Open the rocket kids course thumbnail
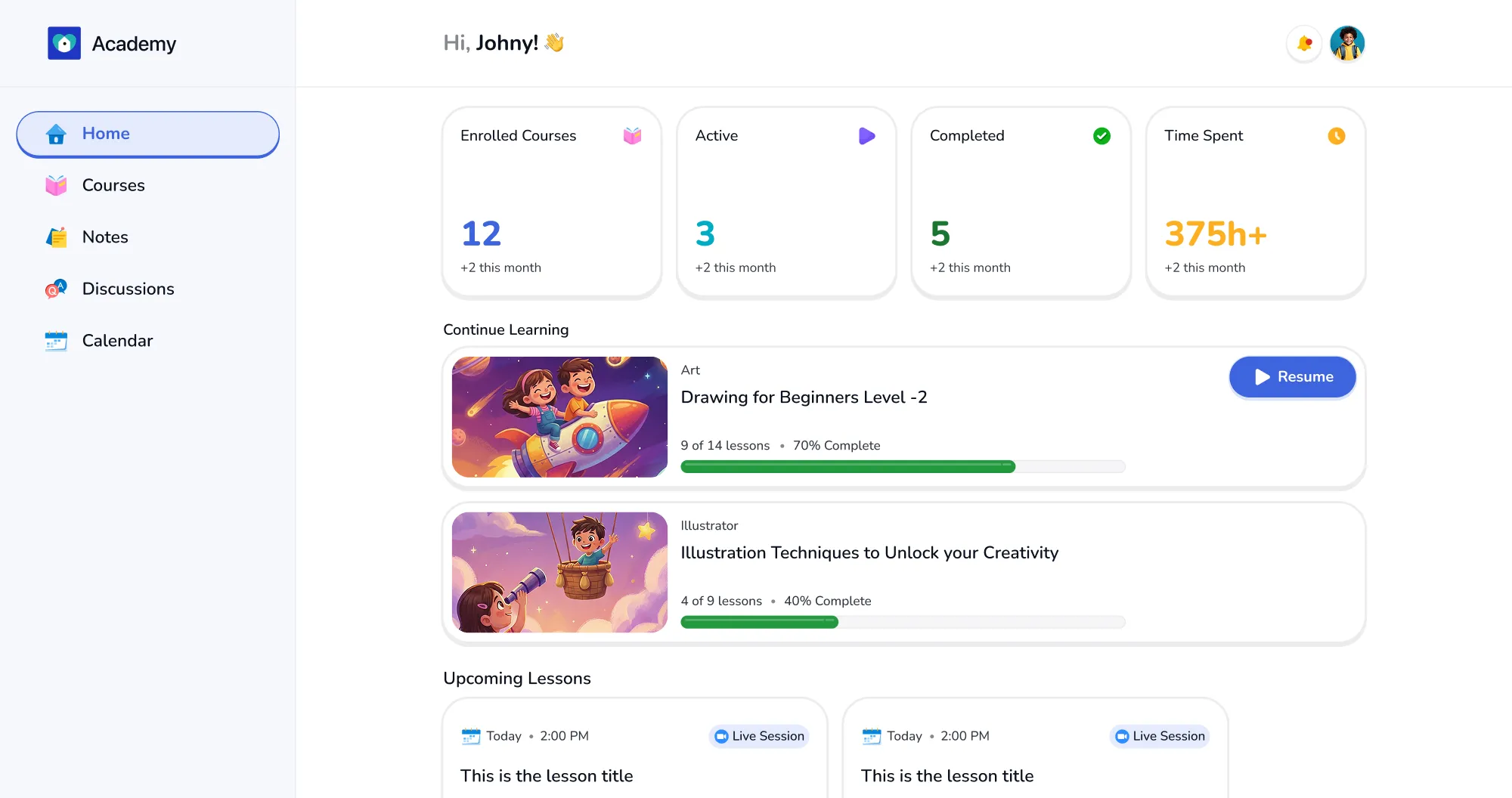Image resolution: width=1512 pixels, height=798 pixels. pyautogui.click(x=559, y=417)
